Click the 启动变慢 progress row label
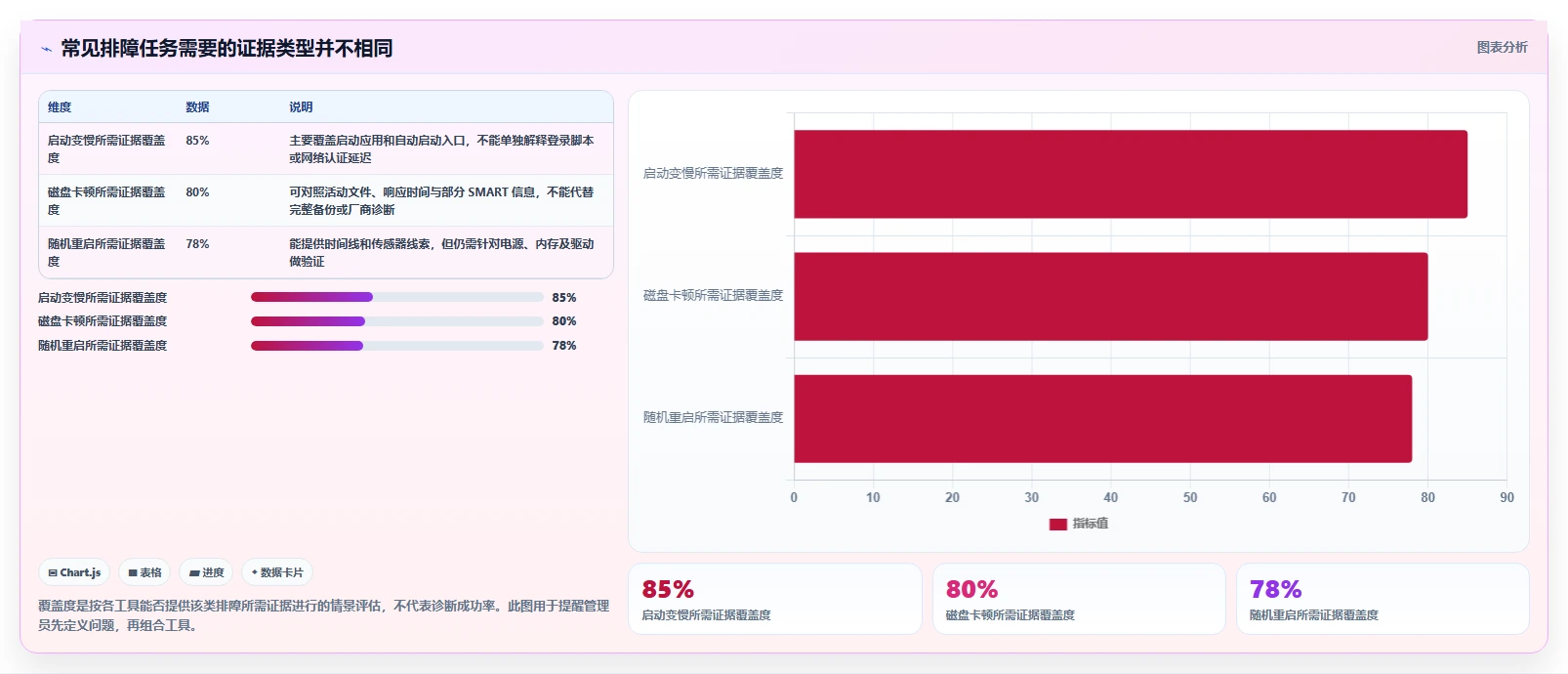Viewport: 1568px width, 674px height. (x=103, y=298)
